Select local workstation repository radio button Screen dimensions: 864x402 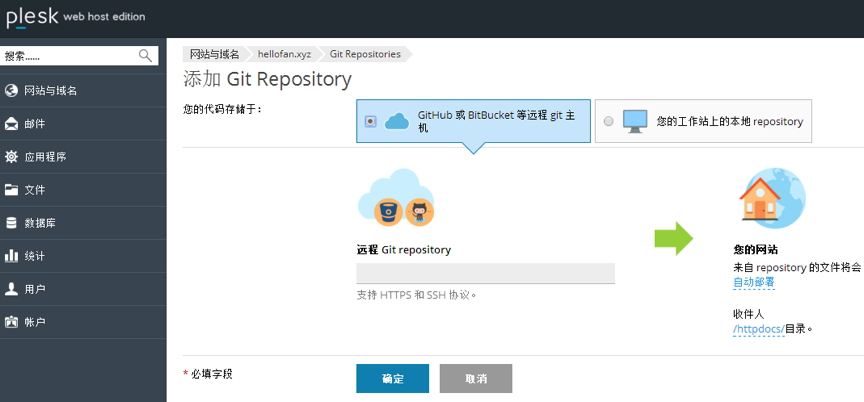tap(608, 121)
